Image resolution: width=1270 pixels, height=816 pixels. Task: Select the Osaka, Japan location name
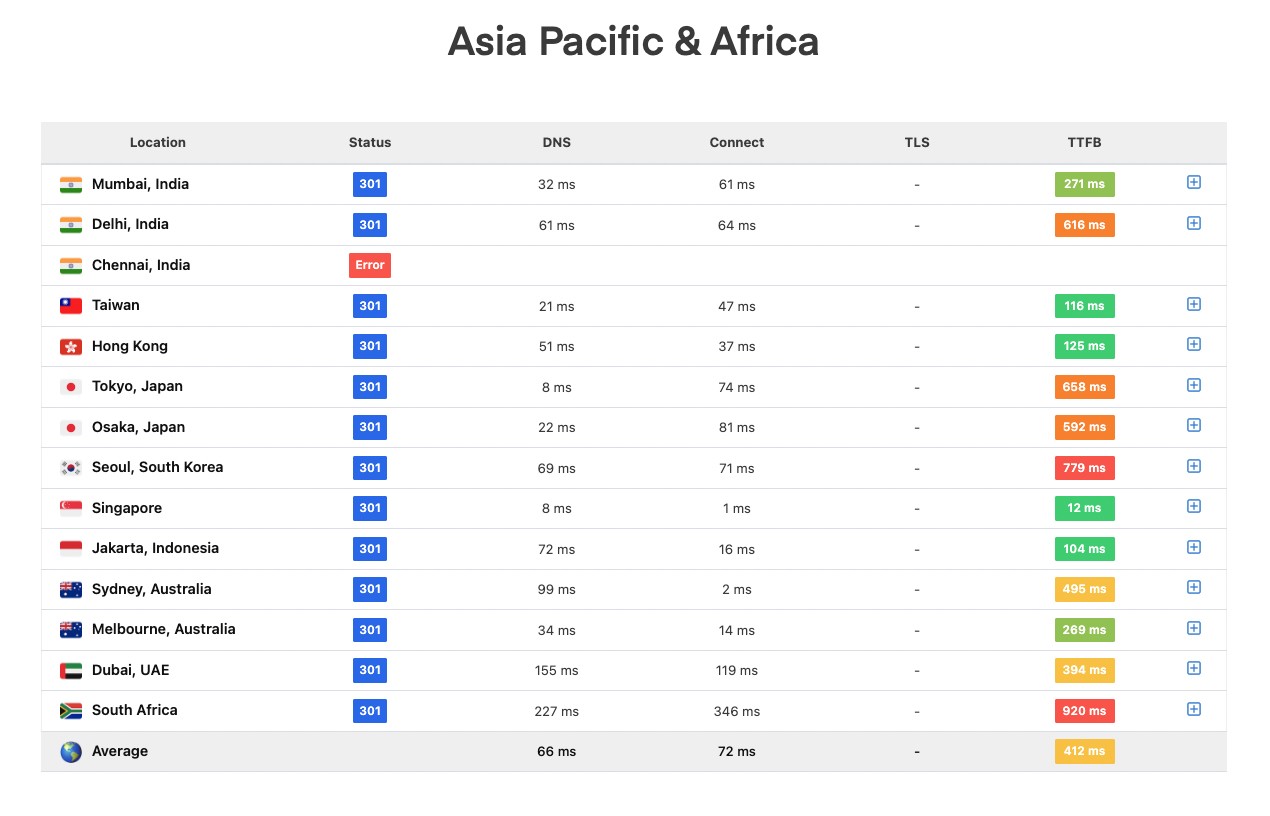click(x=138, y=427)
